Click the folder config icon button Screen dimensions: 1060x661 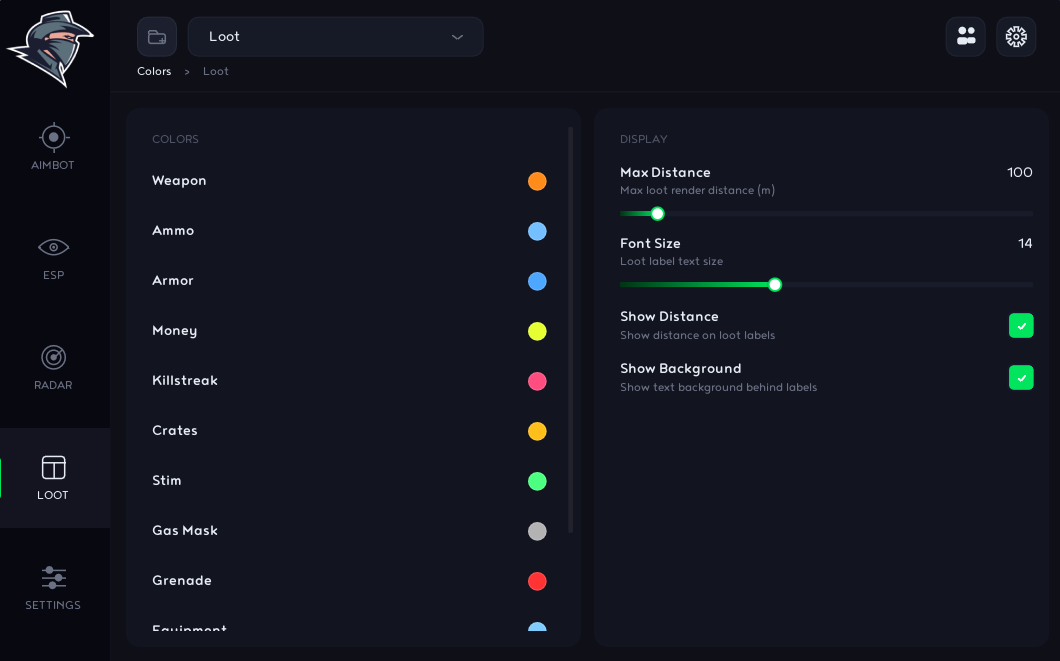point(157,36)
